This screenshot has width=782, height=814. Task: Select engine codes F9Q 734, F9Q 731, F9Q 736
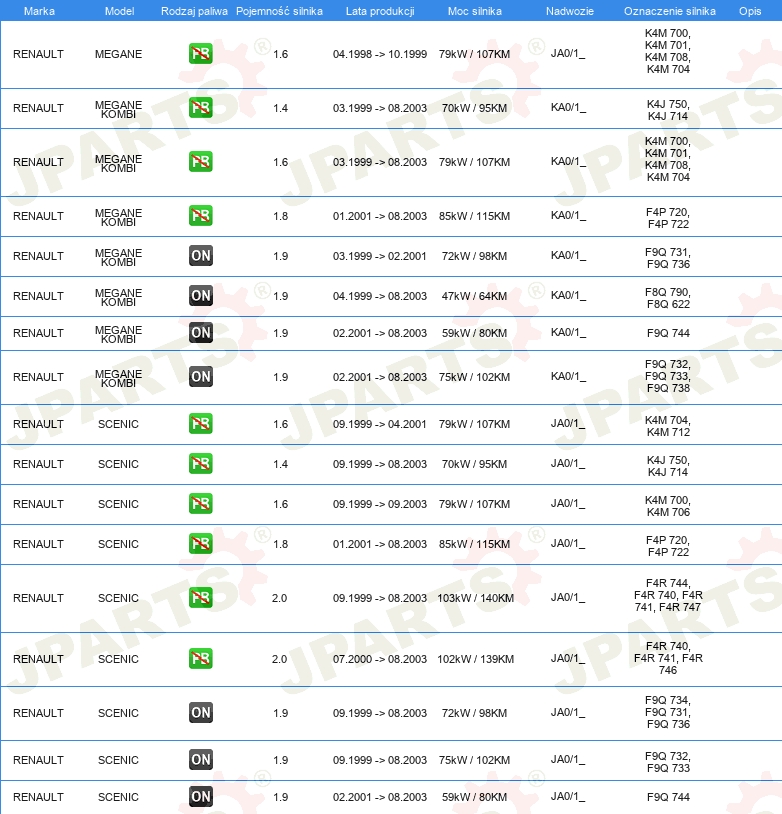[x=668, y=712]
